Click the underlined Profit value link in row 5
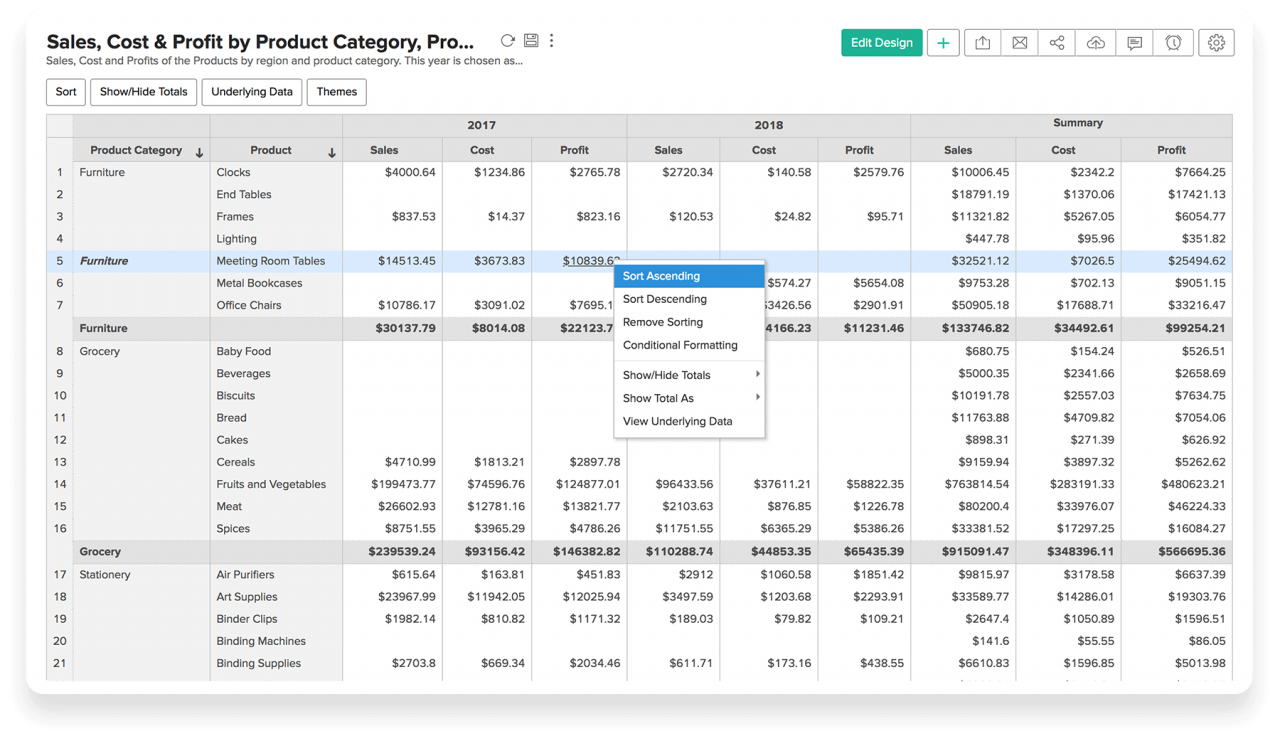This screenshot has width=1280, height=741. pos(587,260)
